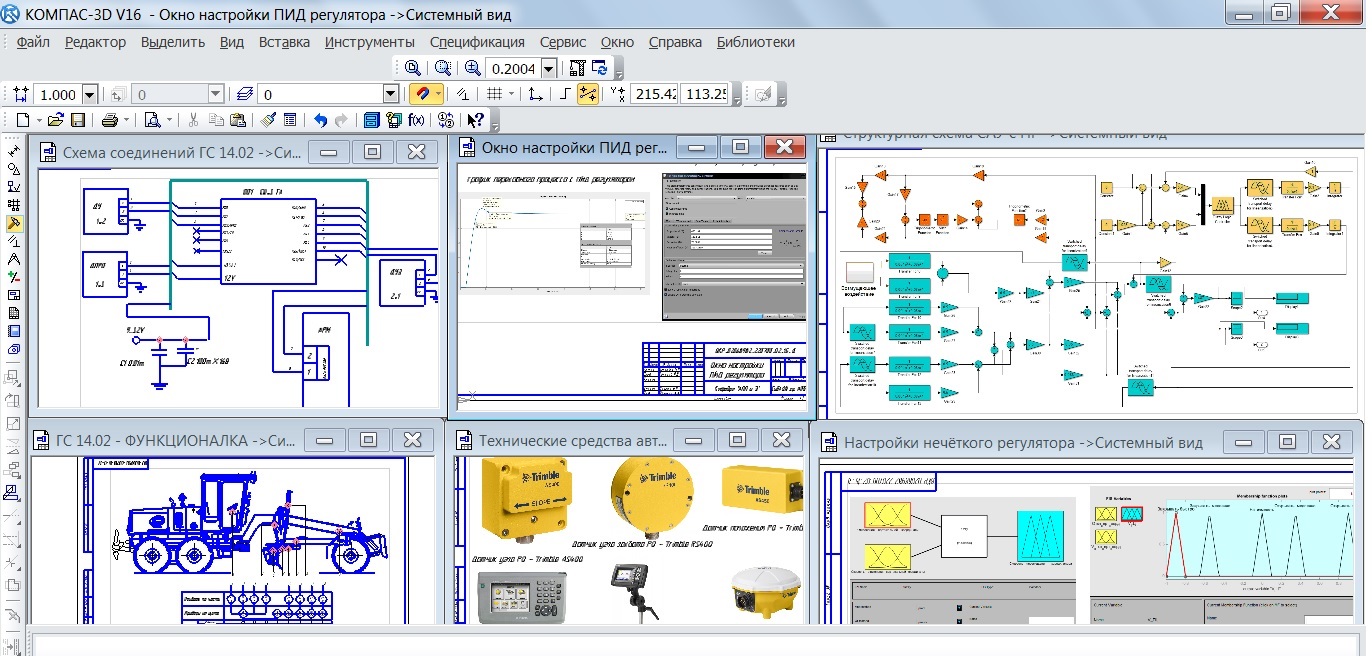The height and width of the screenshot is (656, 1372).
Task: Click the cut scissors icon
Action: click(193, 120)
